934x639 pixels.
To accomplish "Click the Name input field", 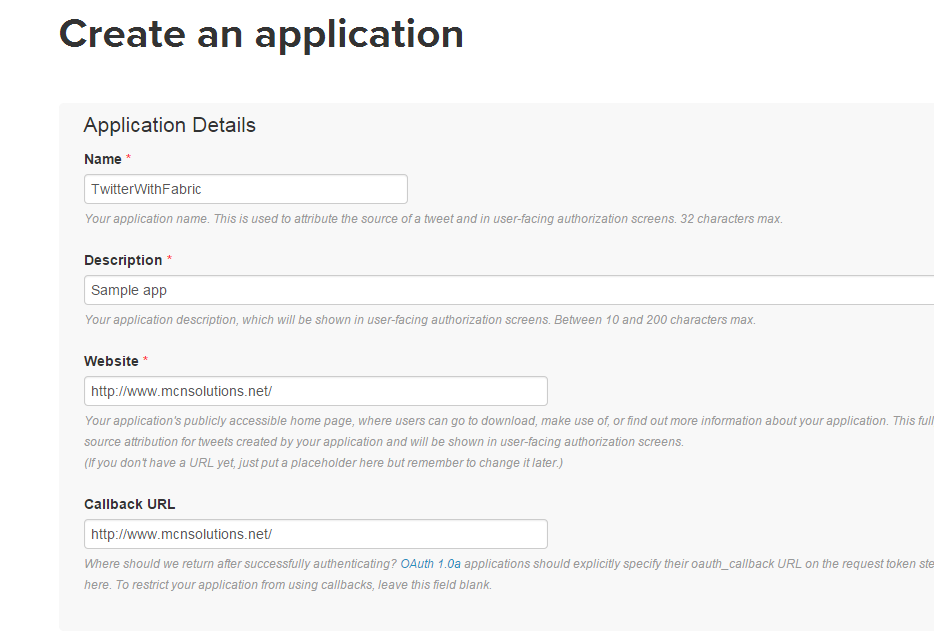I will 246,189.
